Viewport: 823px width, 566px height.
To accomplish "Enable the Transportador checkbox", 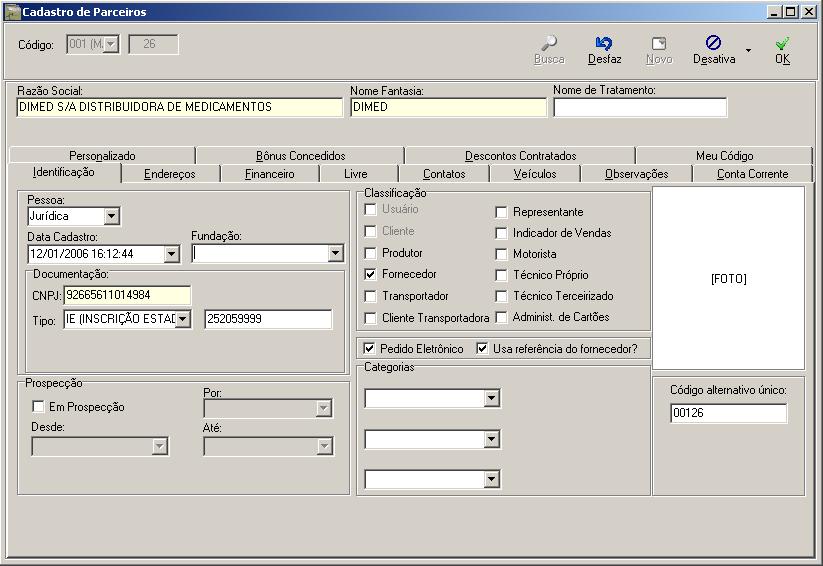I will [371, 296].
